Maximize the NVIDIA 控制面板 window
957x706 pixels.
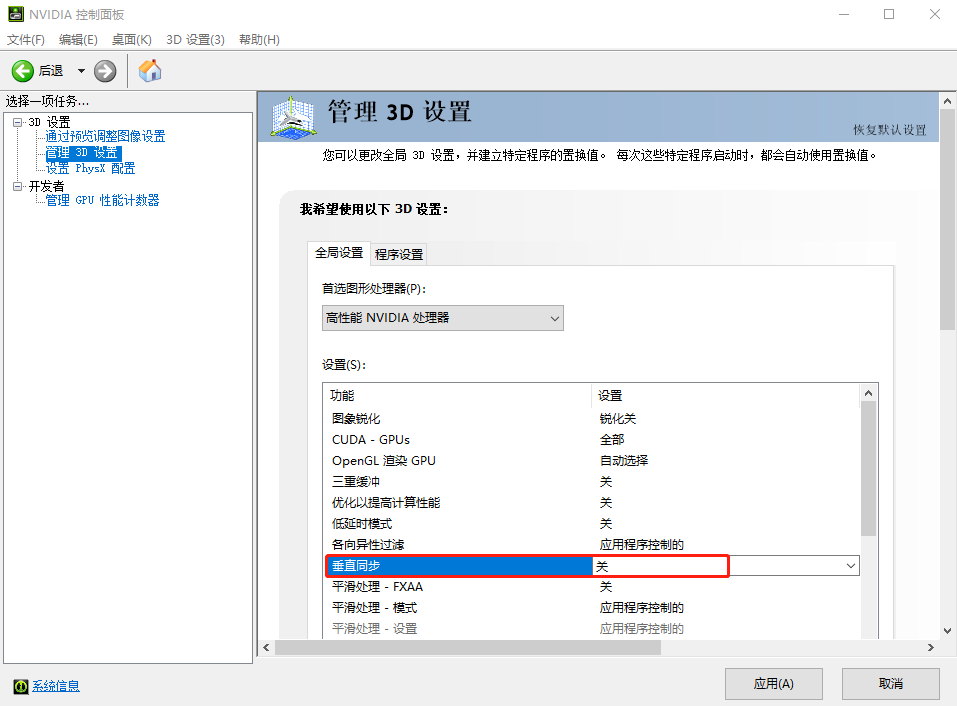(889, 14)
